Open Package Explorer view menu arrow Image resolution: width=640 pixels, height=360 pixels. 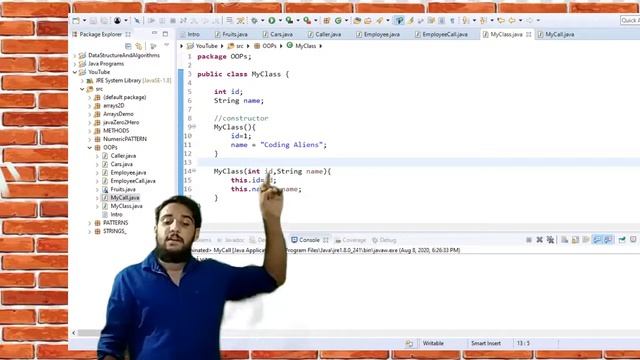(167, 45)
